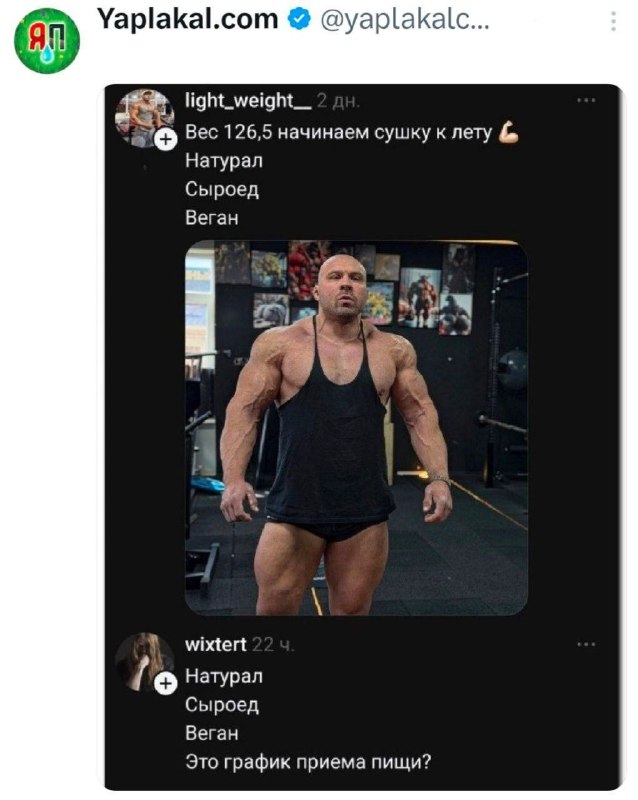Open wixtert username

pos(215,644)
